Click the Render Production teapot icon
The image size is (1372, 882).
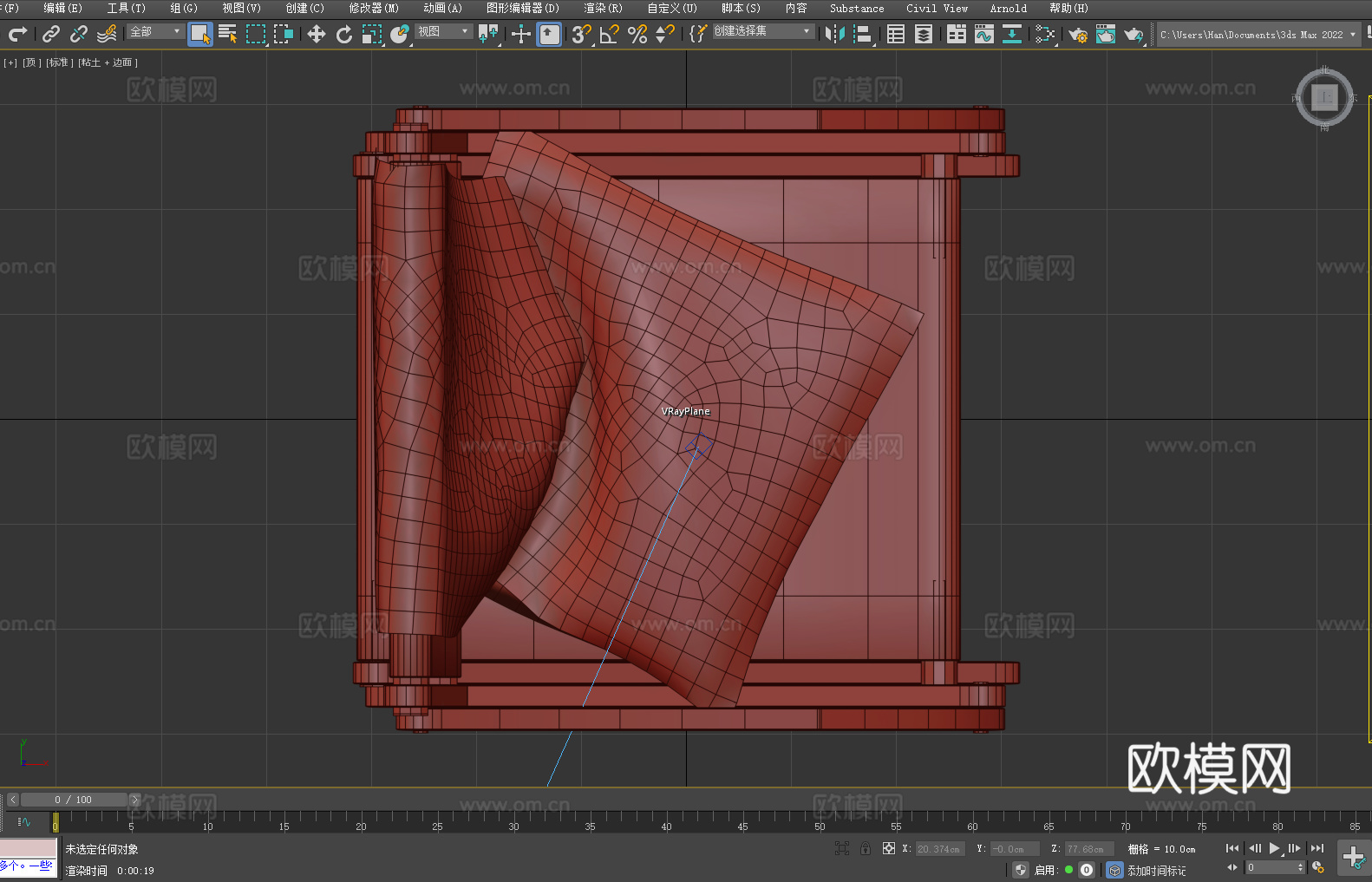click(x=1134, y=34)
